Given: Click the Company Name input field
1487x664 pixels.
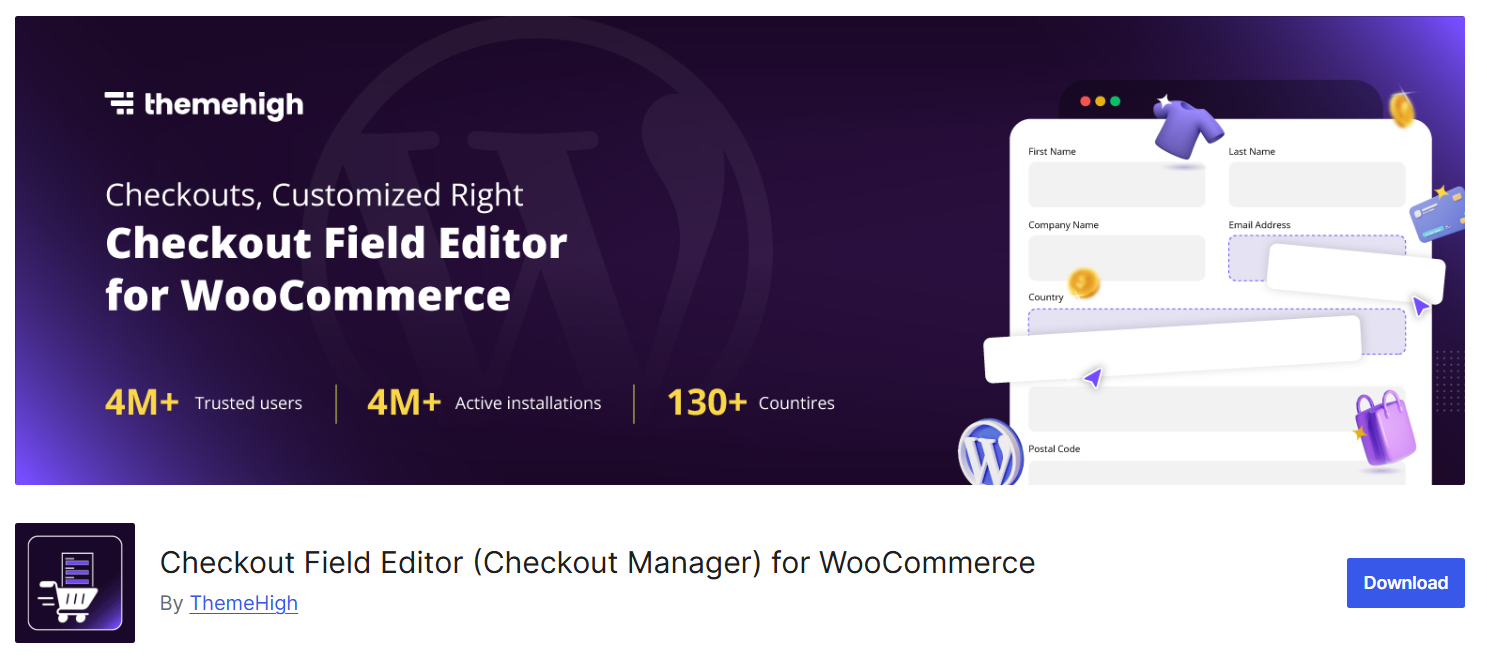Looking at the screenshot, I should pyautogui.click(x=1116, y=258).
